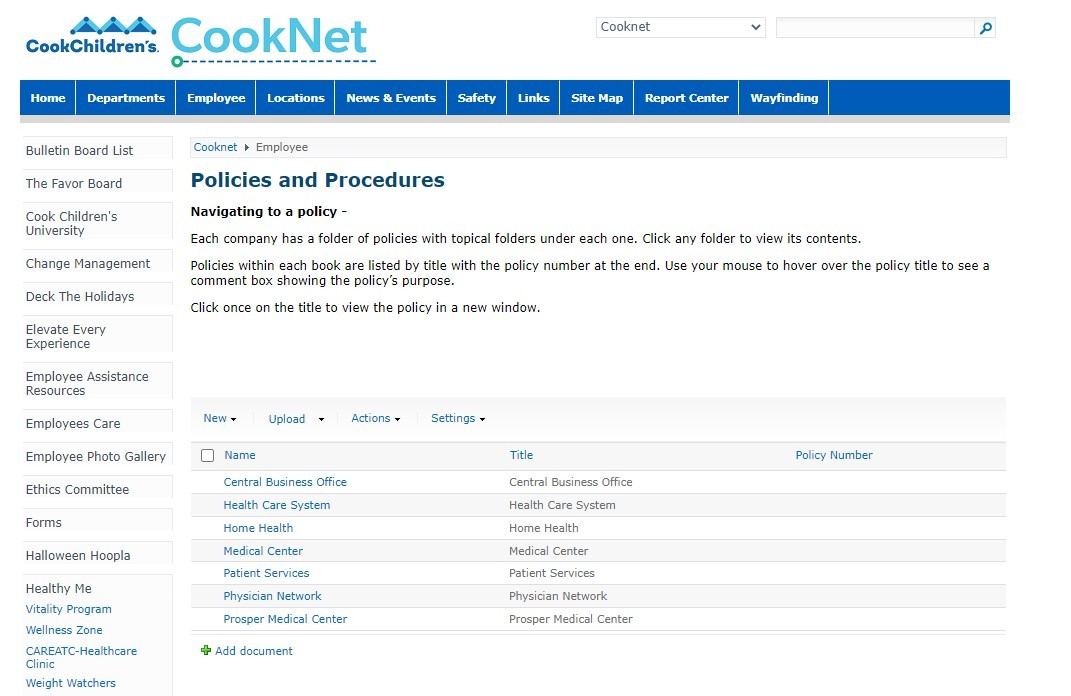Open Wellness Zone sub-link

pyautogui.click(x=64, y=630)
